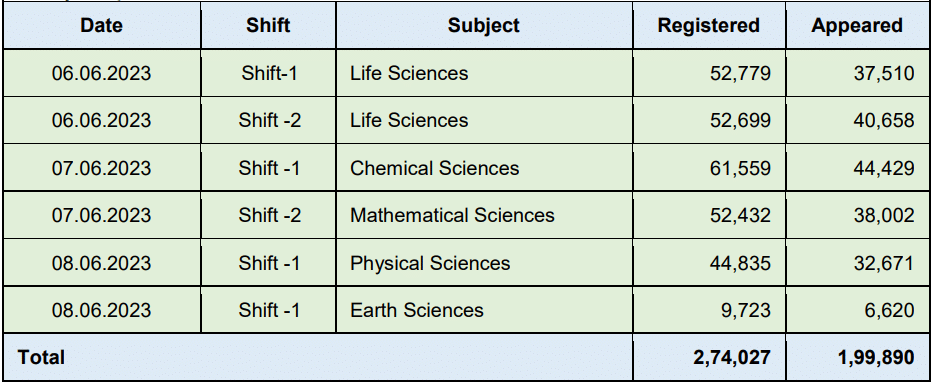Viewport: 933px width, 382px height.
Task: Click the registered value 61,559
Action: [x=740, y=168]
